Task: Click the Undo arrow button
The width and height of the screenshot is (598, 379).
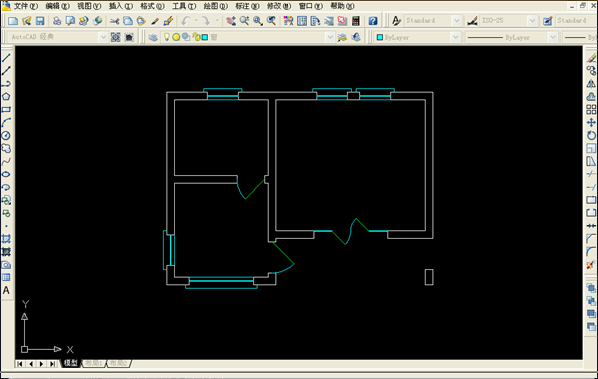Action: point(186,21)
